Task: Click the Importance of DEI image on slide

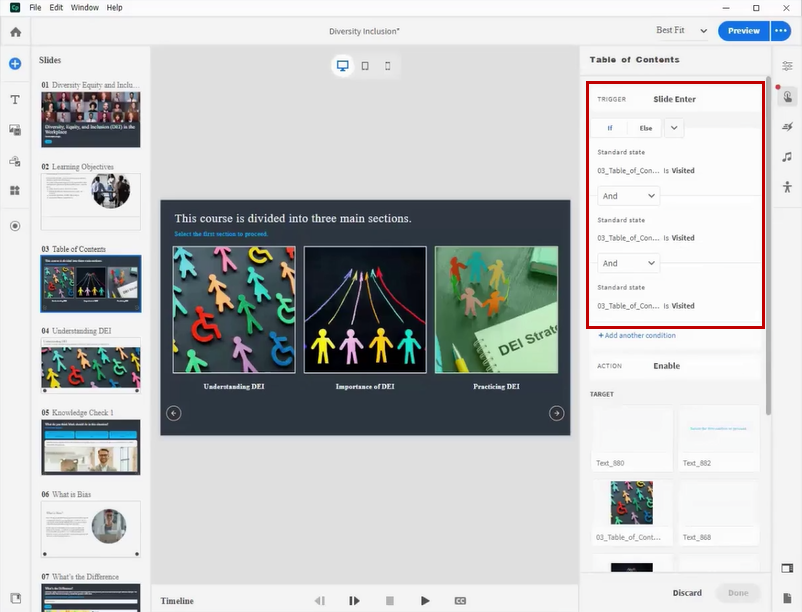Action: pyautogui.click(x=365, y=310)
